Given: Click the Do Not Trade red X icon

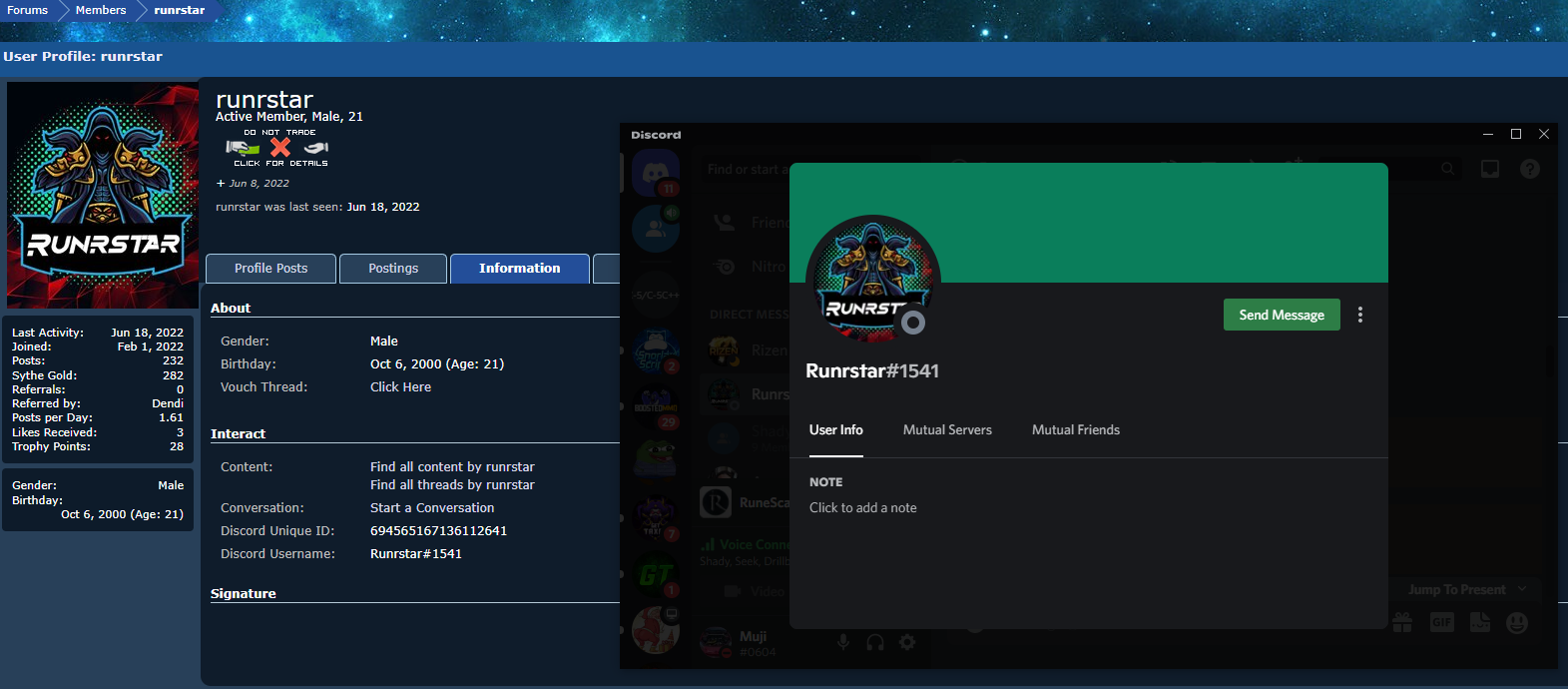Looking at the screenshot, I should (x=280, y=148).
